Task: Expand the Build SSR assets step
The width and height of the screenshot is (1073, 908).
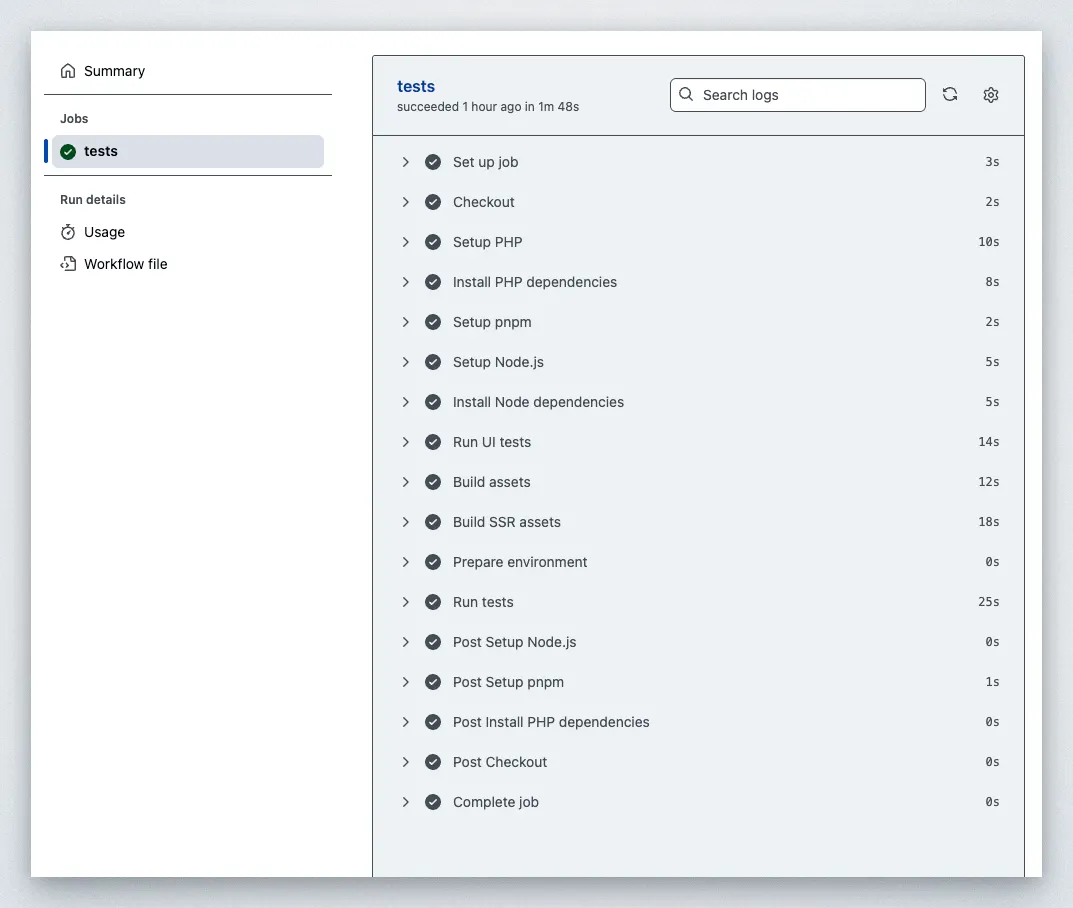Action: pos(406,522)
